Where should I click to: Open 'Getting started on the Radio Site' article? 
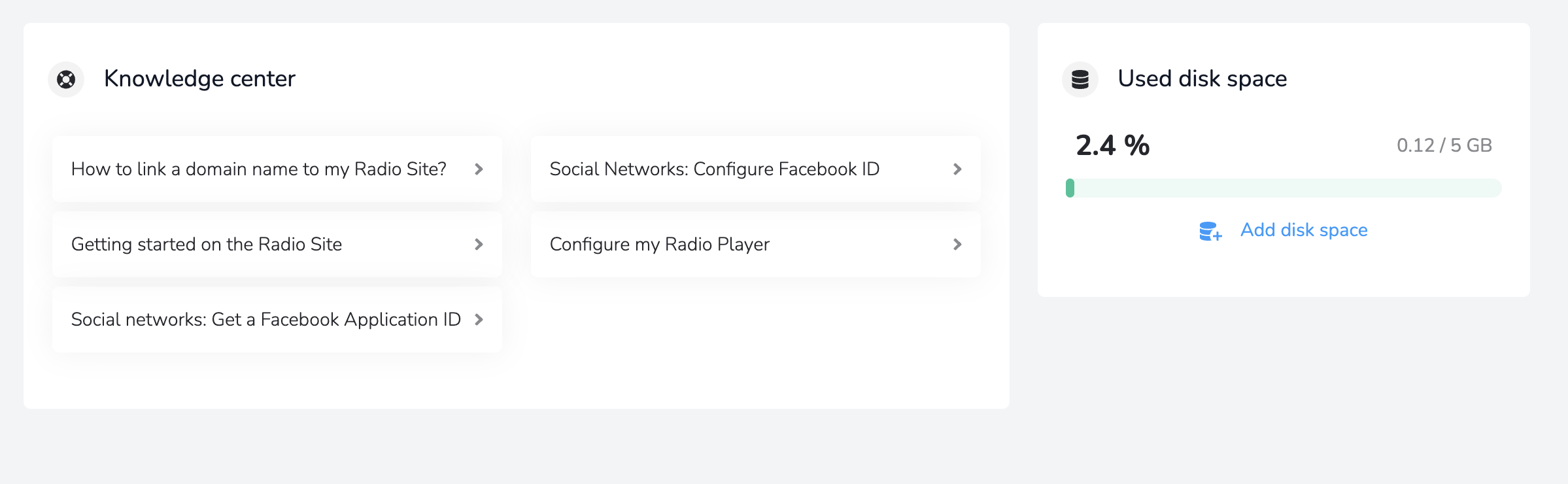coord(207,245)
